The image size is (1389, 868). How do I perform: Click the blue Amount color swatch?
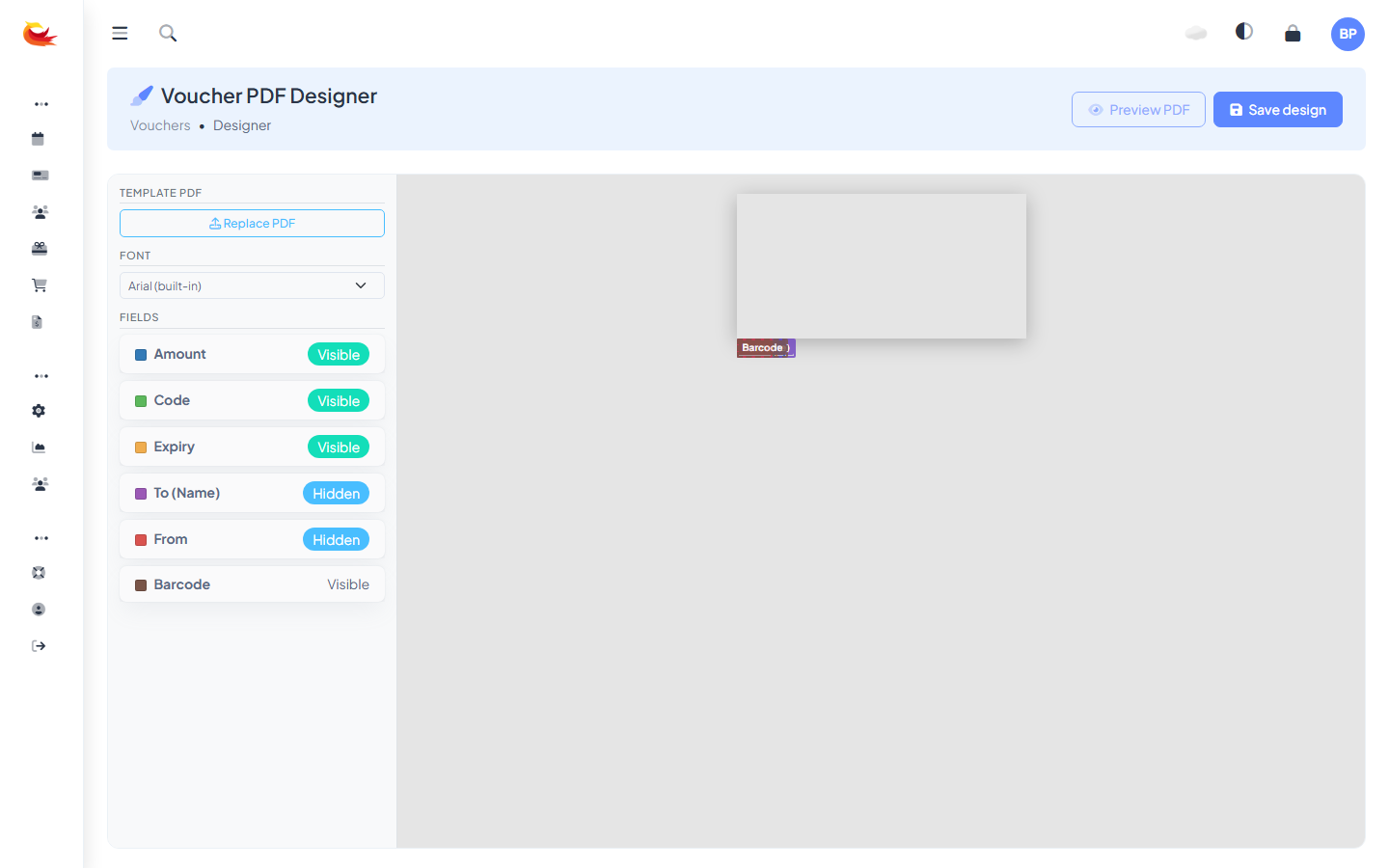(x=141, y=355)
